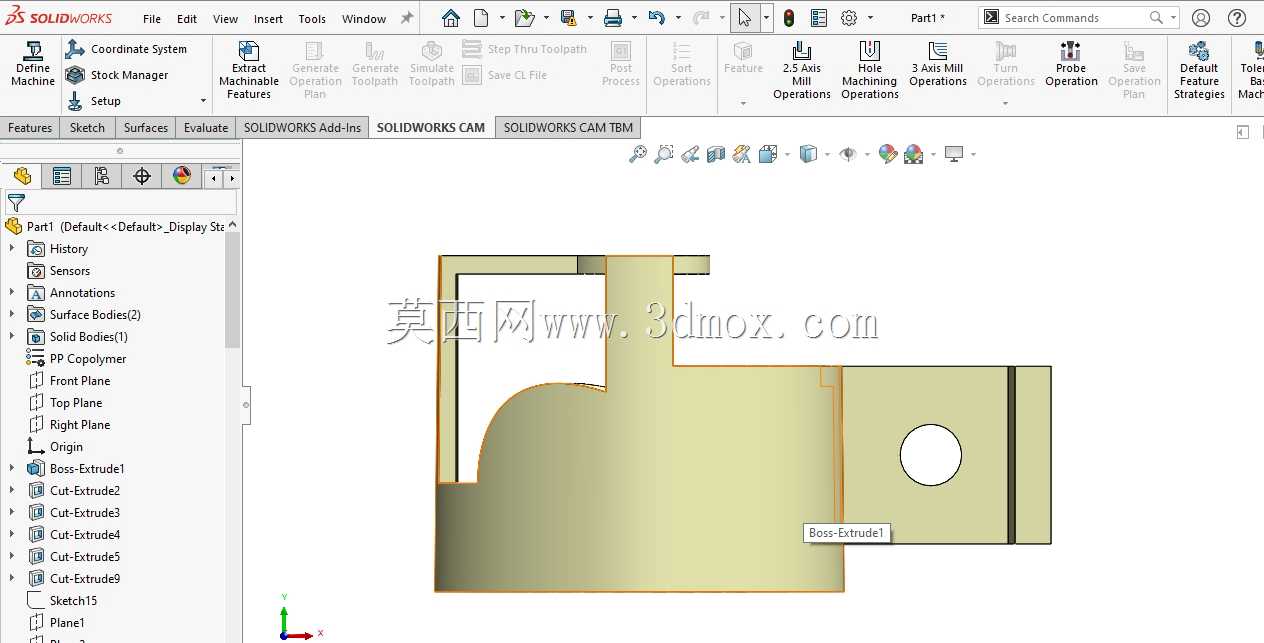Click Hole Machining Operations
This screenshot has width=1264, height=643.
(x=870, y=70)
